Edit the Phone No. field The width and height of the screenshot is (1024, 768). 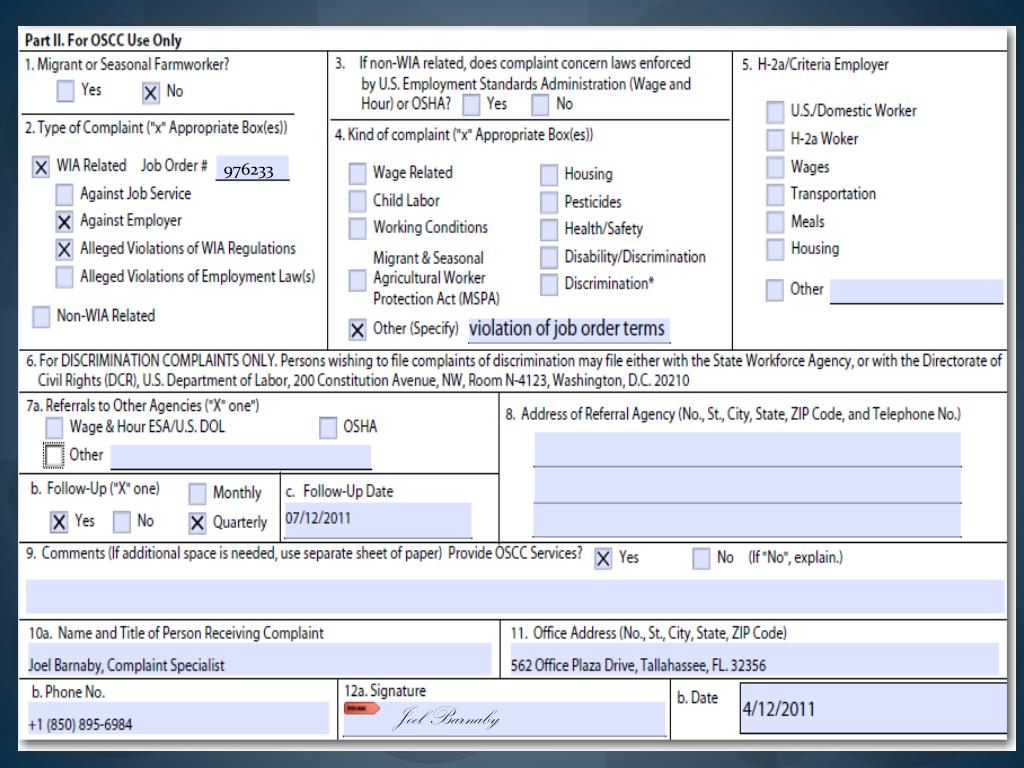coord(179,719)
